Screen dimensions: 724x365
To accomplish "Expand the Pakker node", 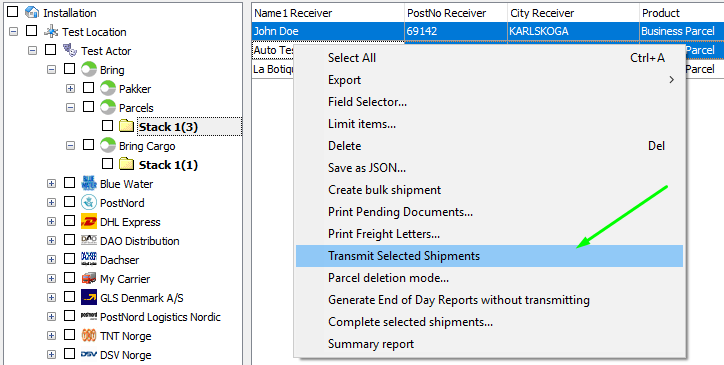I will tap(70, 89).
